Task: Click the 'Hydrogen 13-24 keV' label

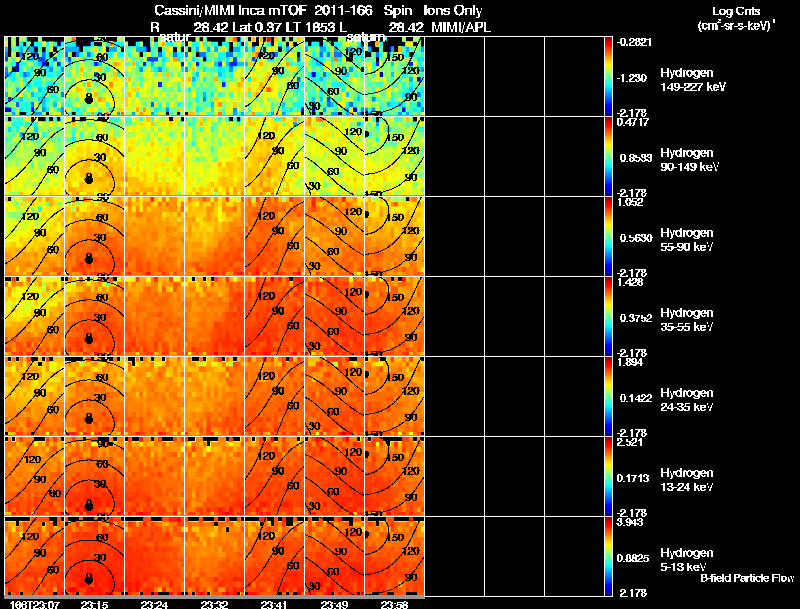Action: 687,480
